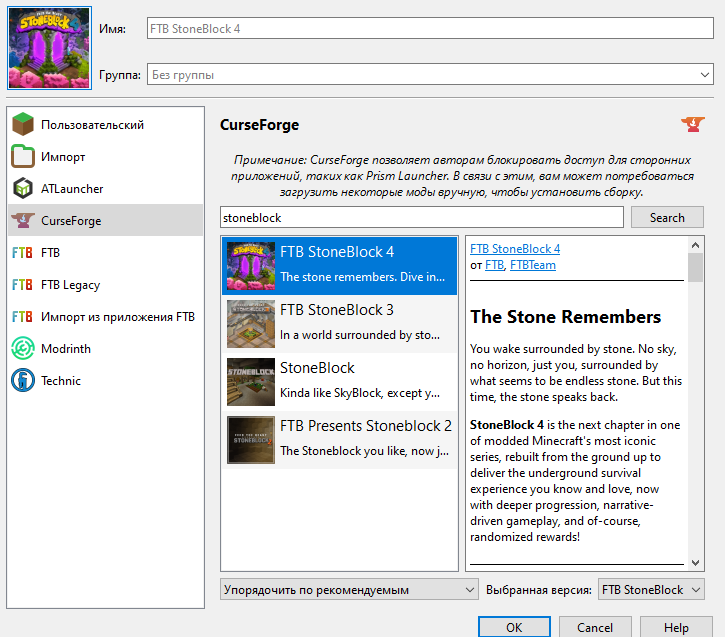This screenshot has height=637, width=725.
Task: Click the StoneBlock 4 instance icon image
Action: 49,48
